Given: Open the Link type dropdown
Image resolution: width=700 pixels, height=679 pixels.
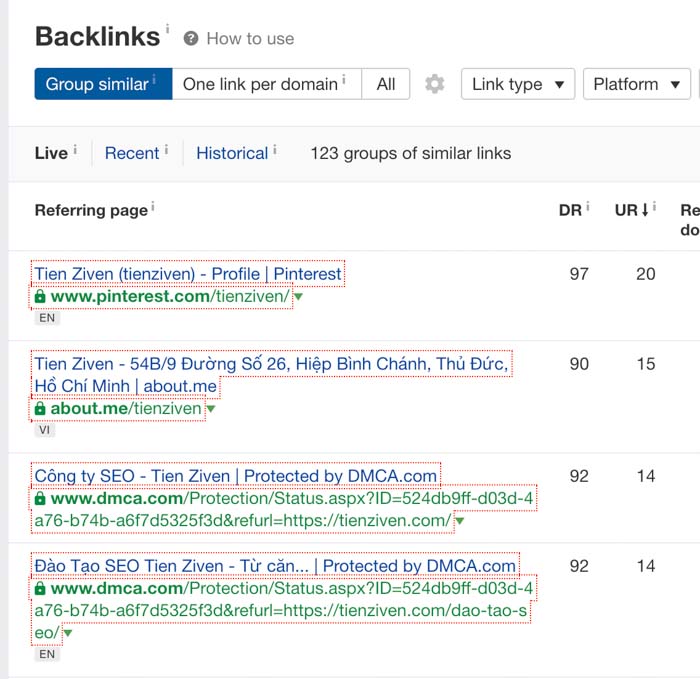Looking at the screenshot, I should [518, 84].
